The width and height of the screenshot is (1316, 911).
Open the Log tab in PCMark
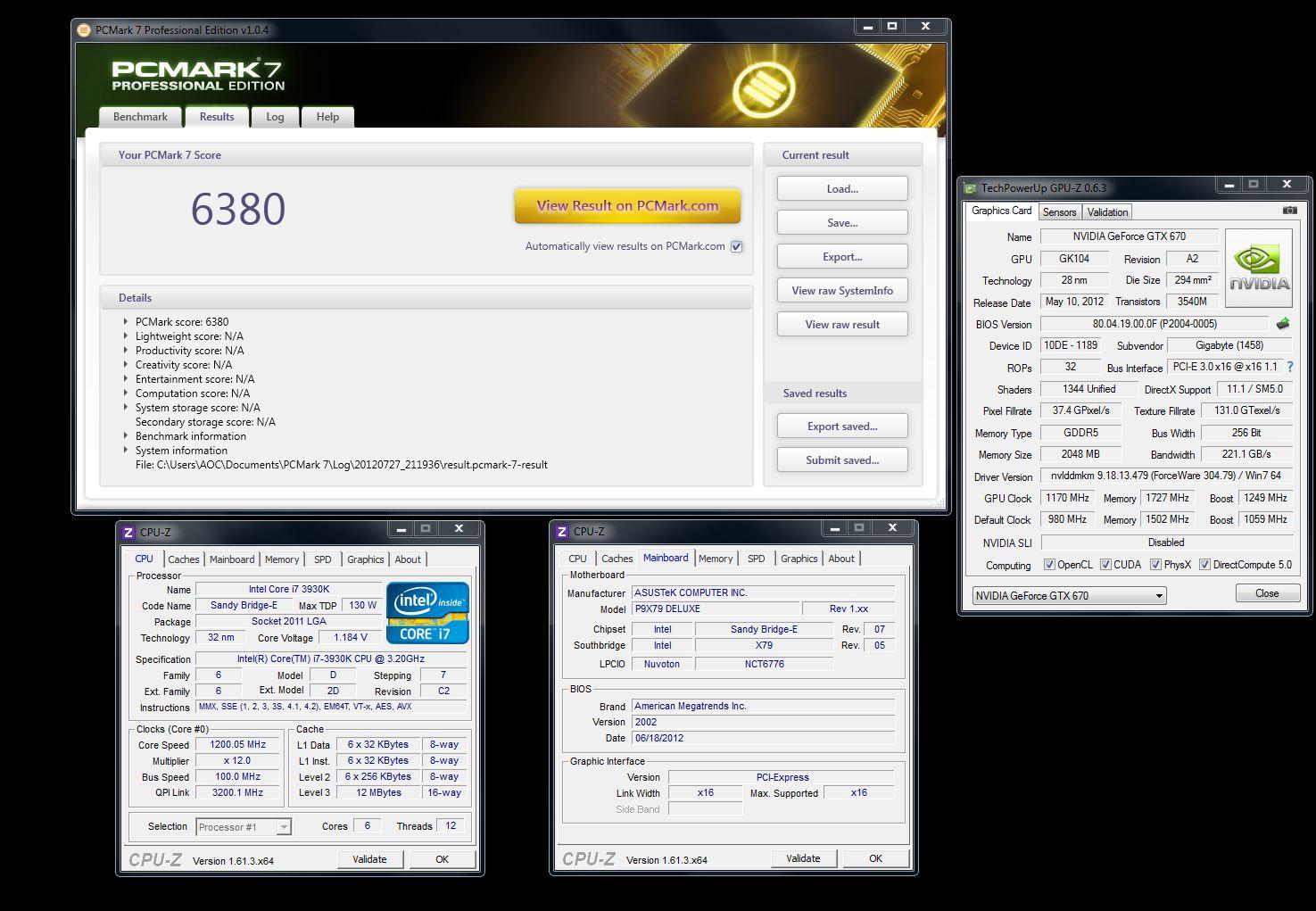click(275, 117)
